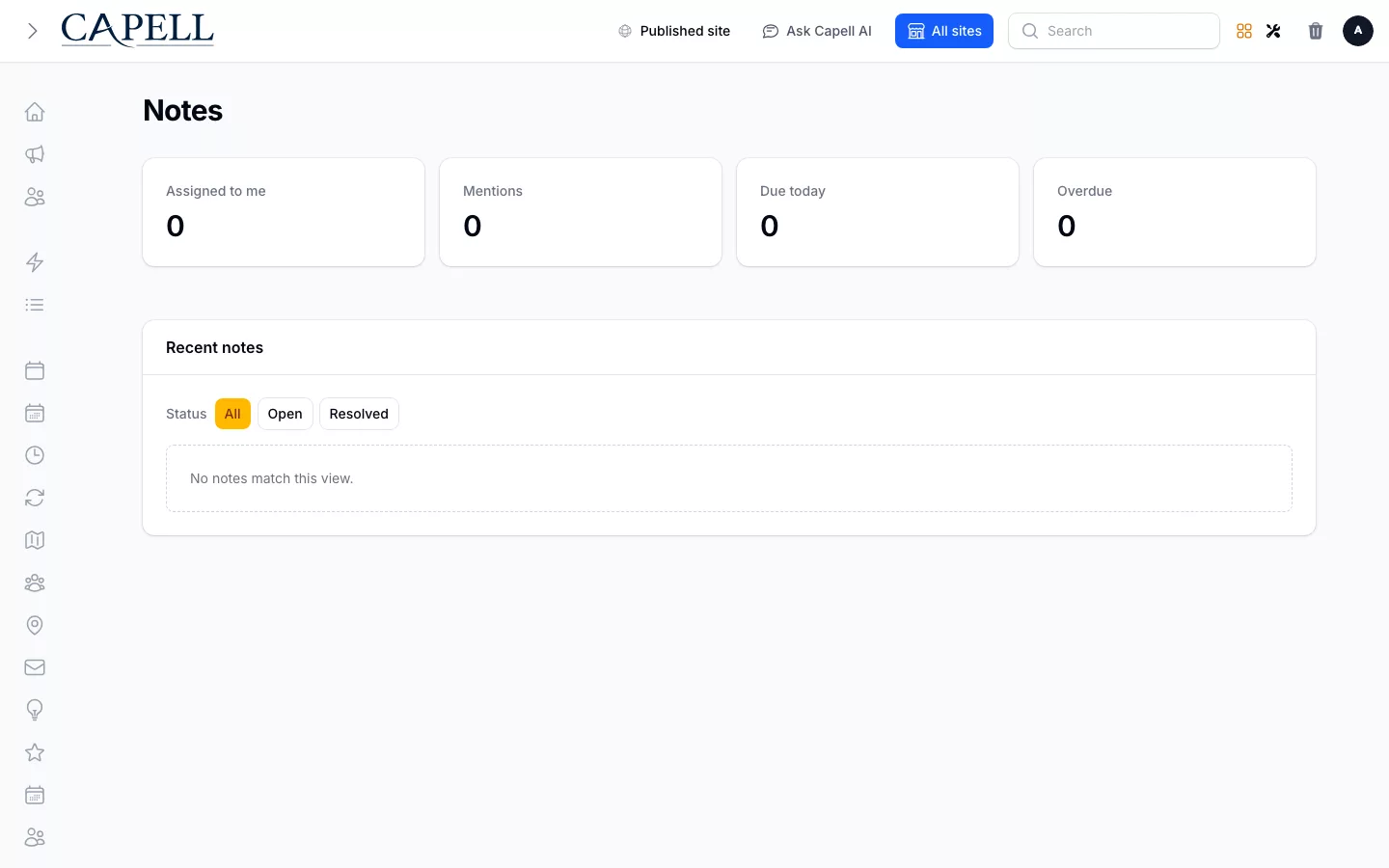Open the location pin sidebar icon
This screenshot has width=1389, height=868.
35,625
